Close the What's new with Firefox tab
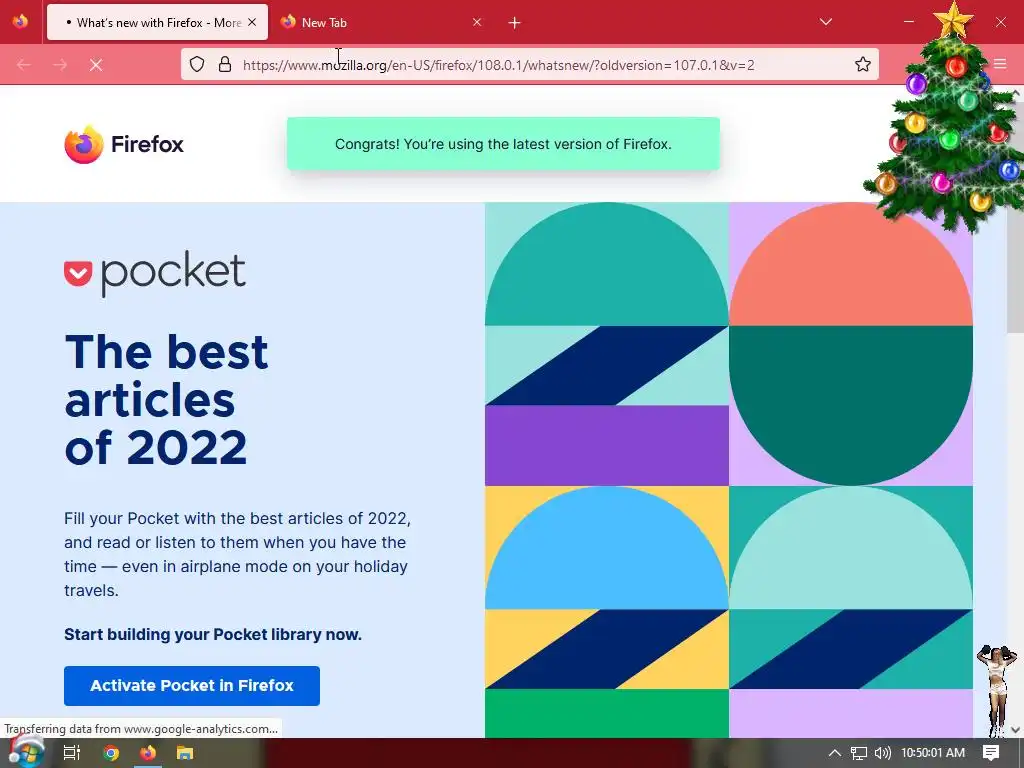The image size is (1024, 768). pyautogui.click(x=252, y=22)
